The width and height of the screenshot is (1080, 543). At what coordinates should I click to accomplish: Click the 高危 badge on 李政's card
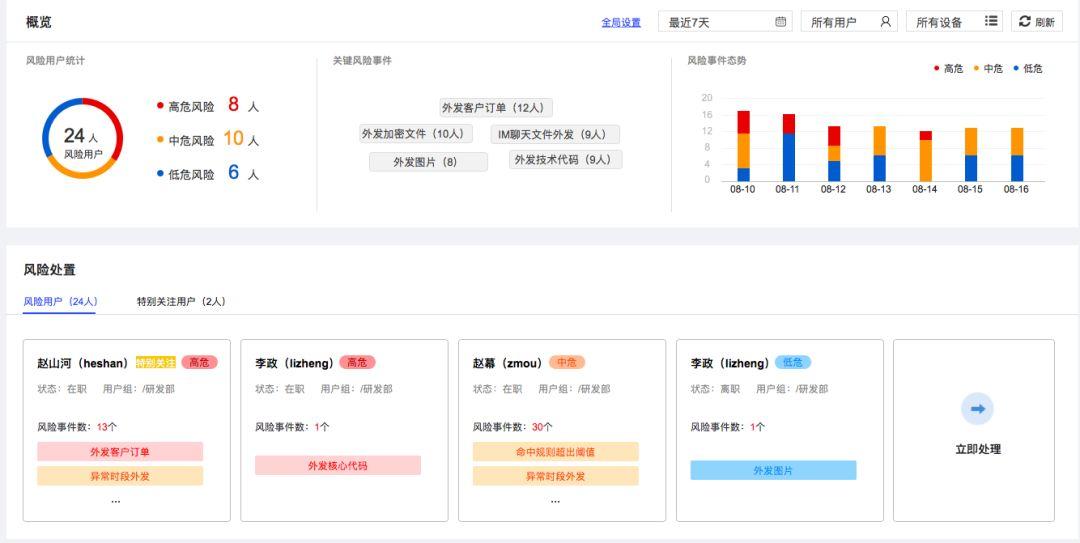coord(357,363)
